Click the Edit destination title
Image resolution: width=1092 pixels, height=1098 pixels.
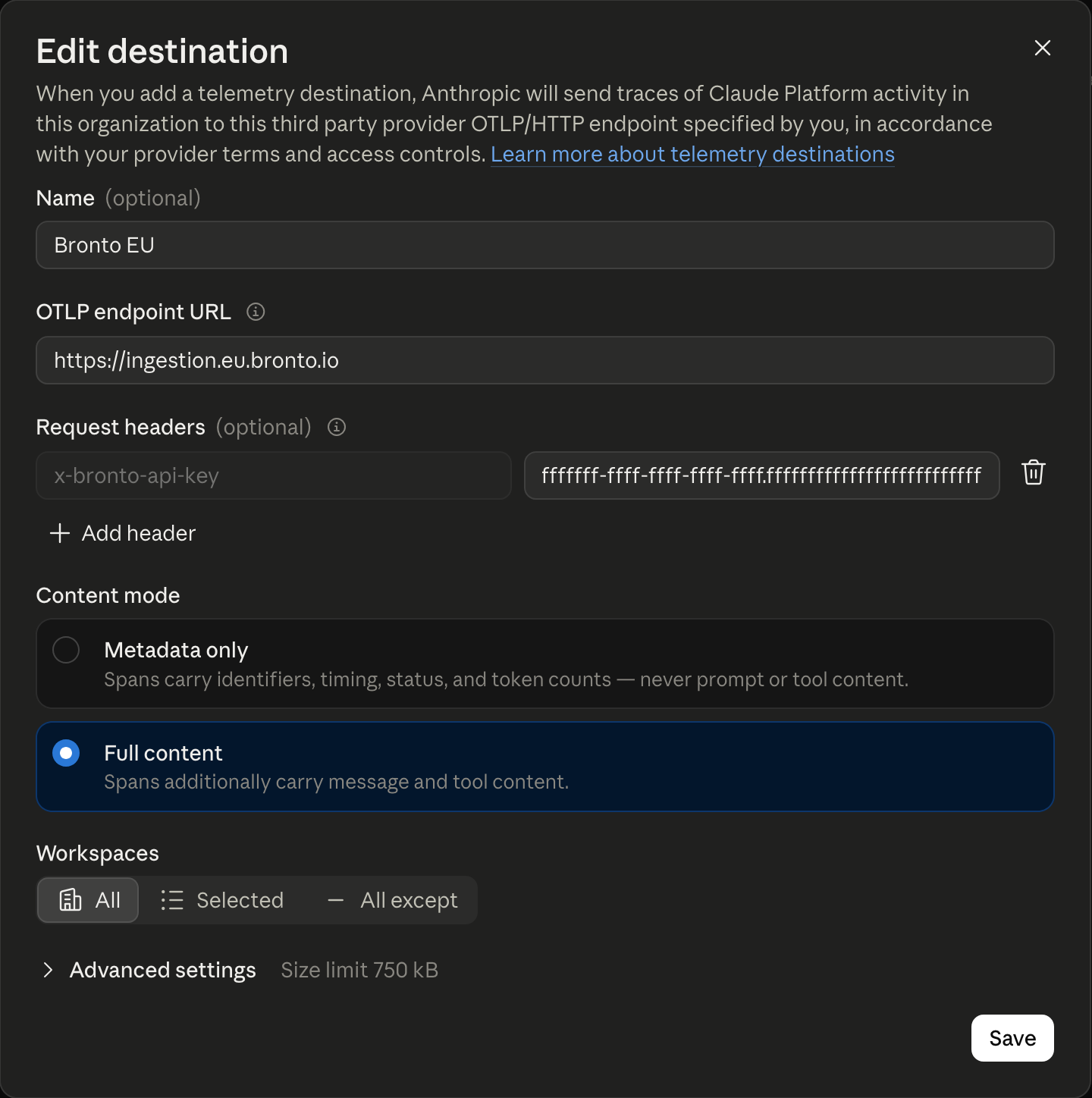162,52
